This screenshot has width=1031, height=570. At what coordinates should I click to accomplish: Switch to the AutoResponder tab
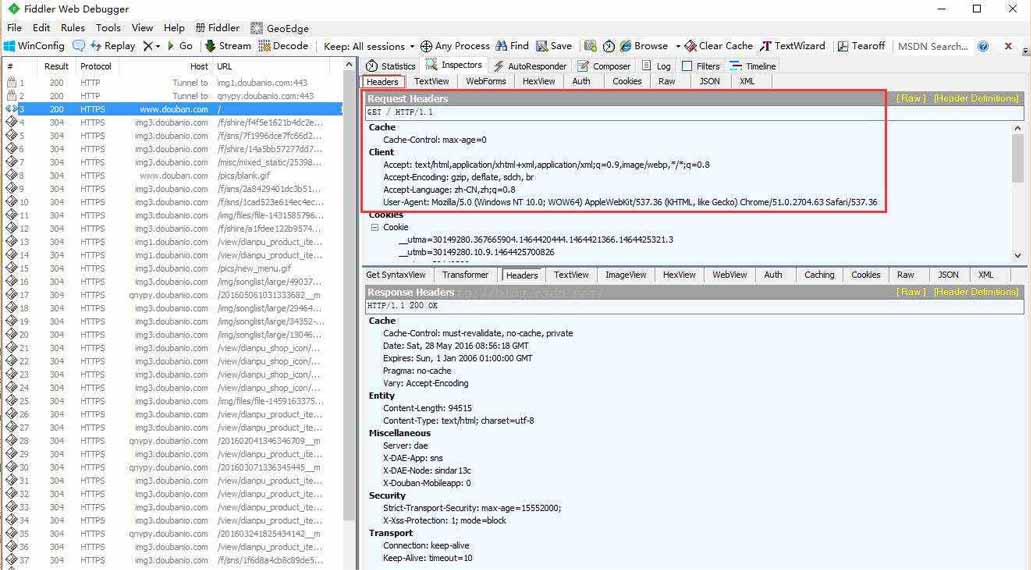(x=530, y=66)
